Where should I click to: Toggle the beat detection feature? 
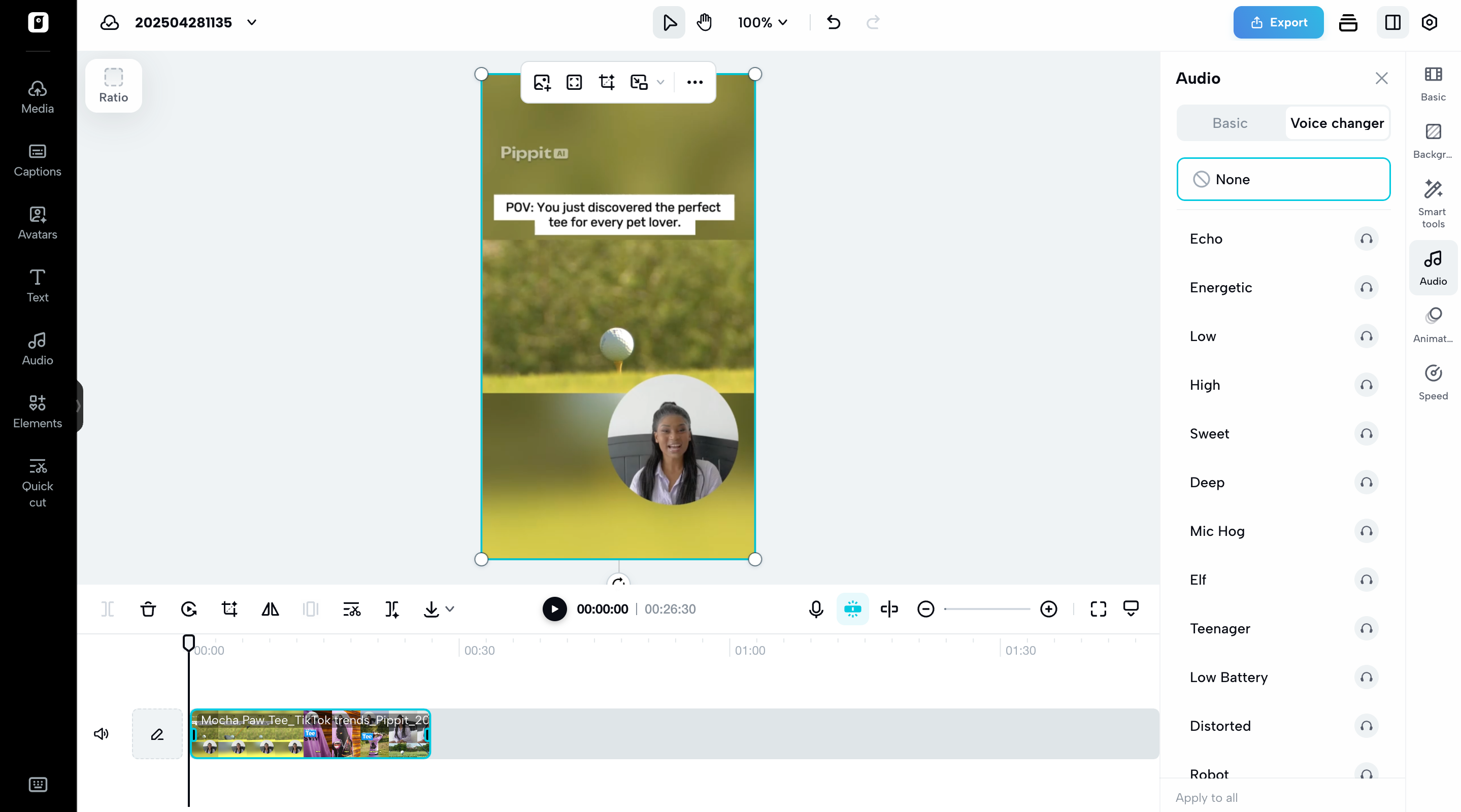pyautogui.click(x=852, y=609)
